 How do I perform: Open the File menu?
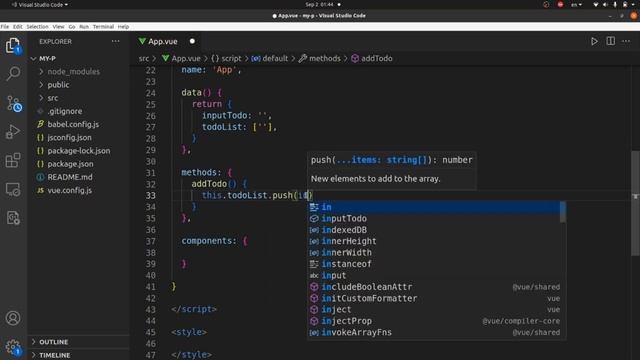[5, 27]
